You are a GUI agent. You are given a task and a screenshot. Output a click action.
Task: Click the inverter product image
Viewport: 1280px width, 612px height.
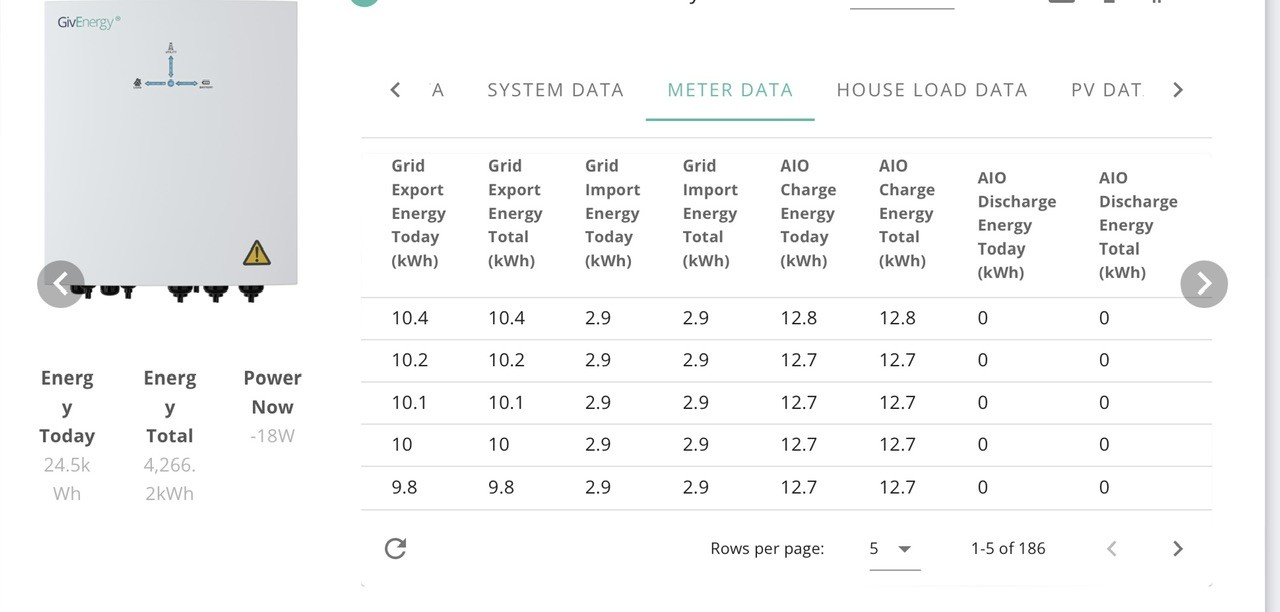point(171,148)
